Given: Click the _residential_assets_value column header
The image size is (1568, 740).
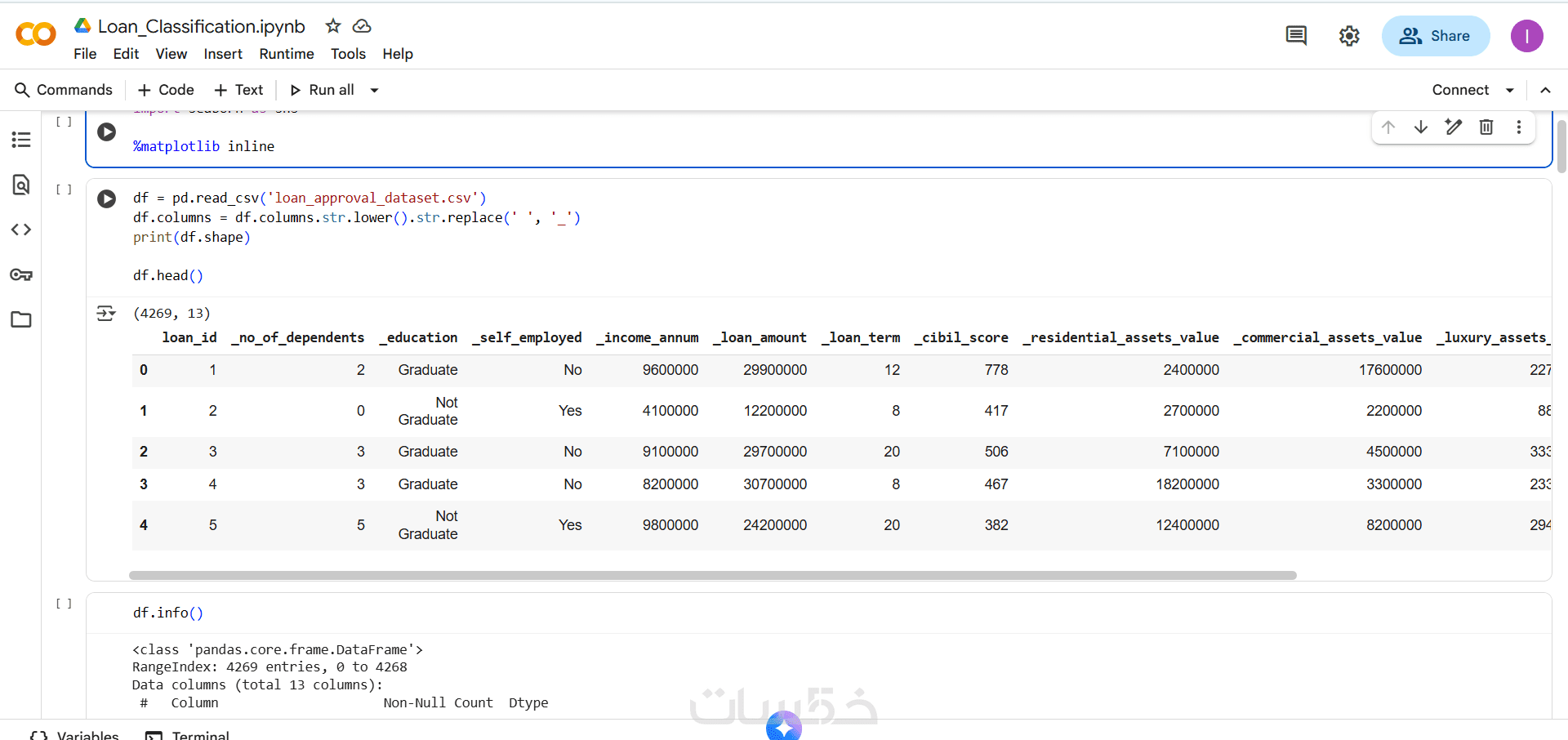Looking at the screenshot, I should click(1121, 337).
